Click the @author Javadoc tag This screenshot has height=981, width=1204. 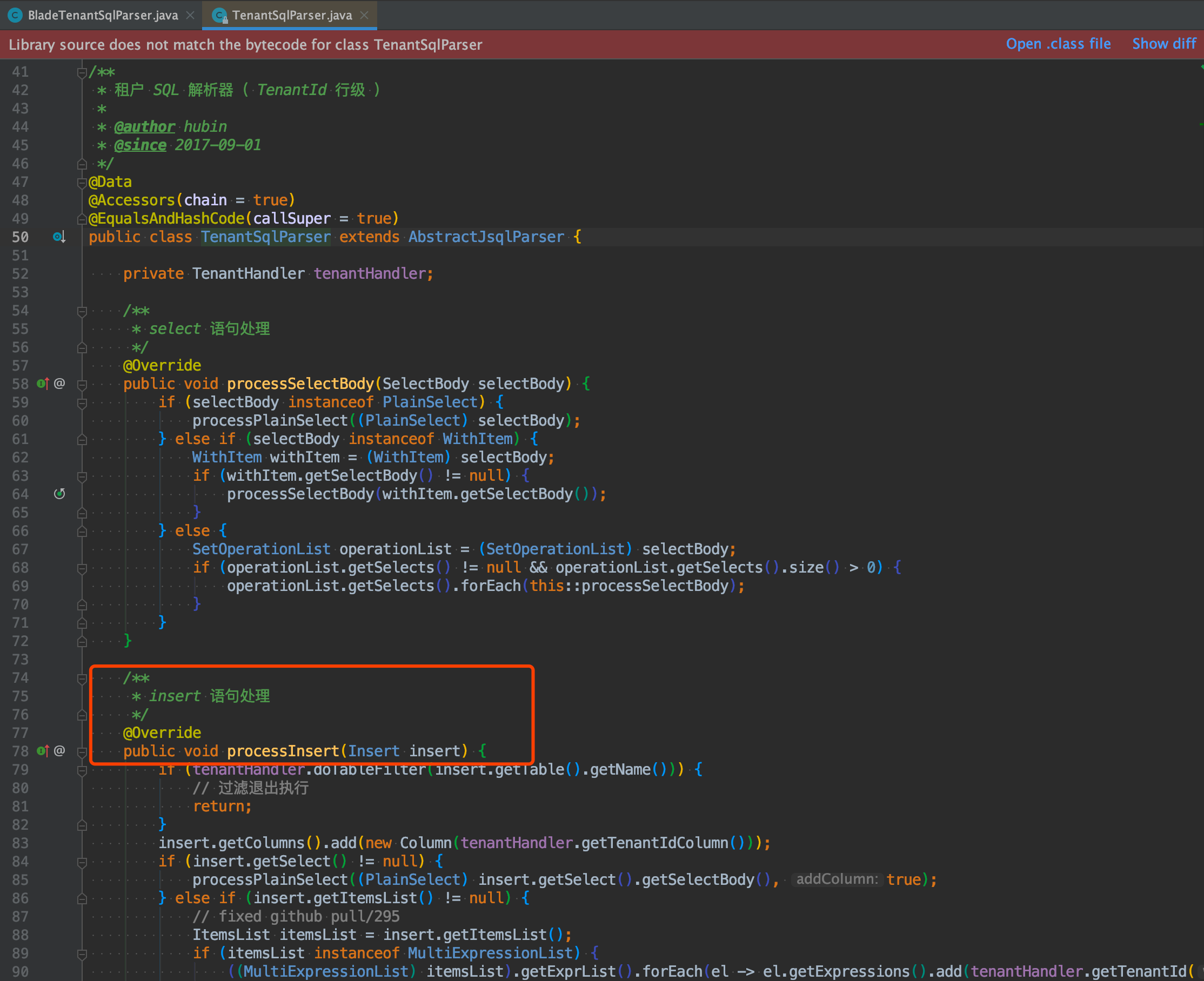pos(145,126)
